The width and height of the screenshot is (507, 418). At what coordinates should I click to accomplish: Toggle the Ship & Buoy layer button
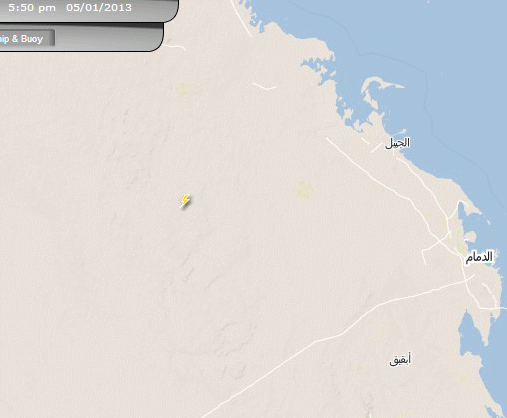(27, 39)
